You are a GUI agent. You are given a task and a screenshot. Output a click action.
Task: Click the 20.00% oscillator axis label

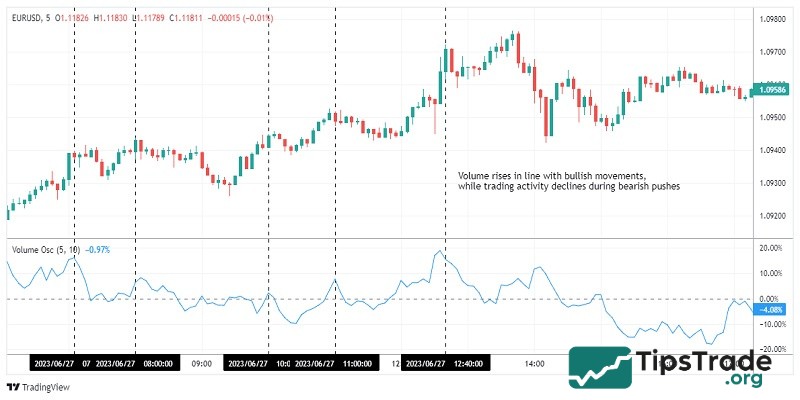pos(770,248)
